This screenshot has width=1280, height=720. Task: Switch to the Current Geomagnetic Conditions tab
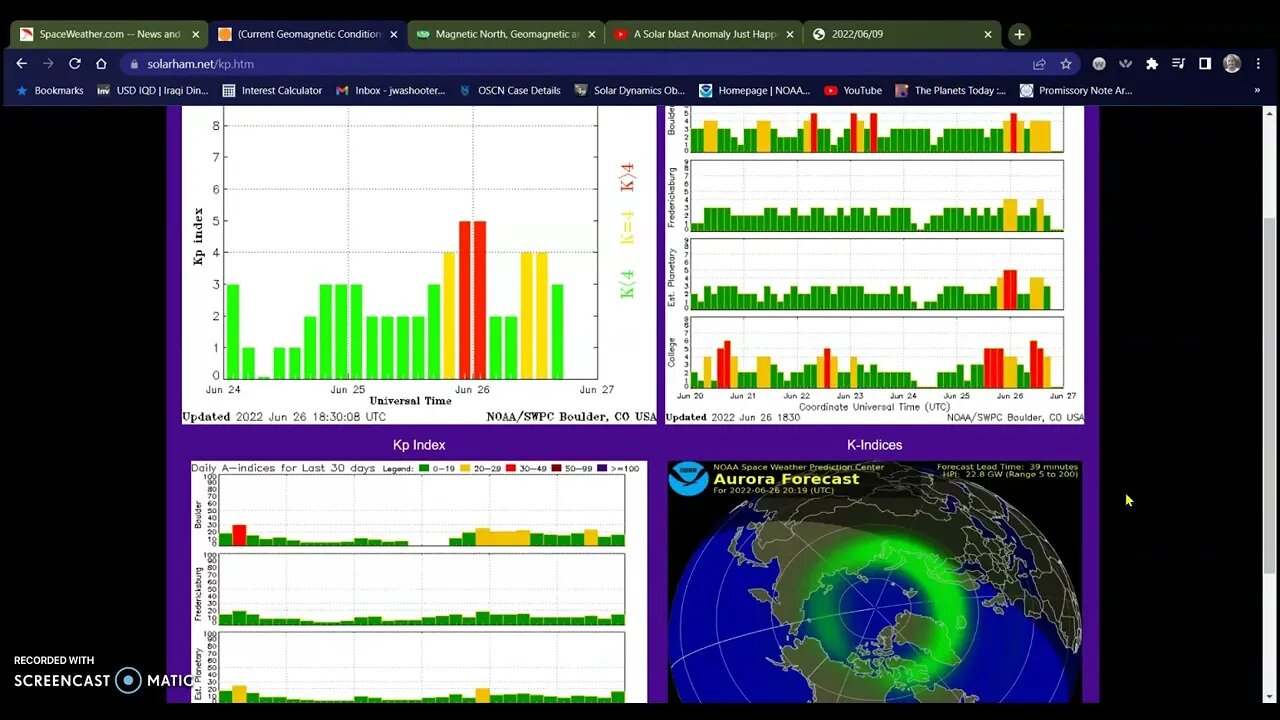point(308,34)
